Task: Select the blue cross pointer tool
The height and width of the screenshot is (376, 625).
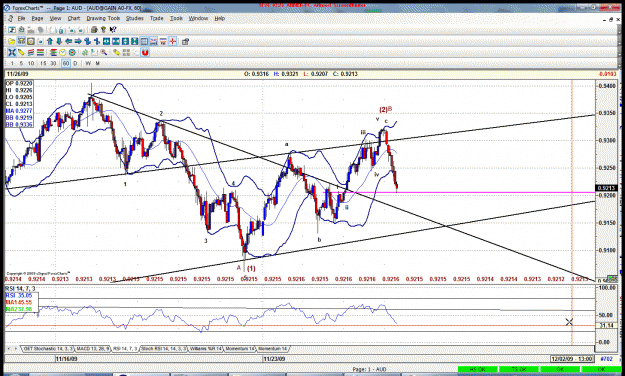Action: [x=12, y=52]
